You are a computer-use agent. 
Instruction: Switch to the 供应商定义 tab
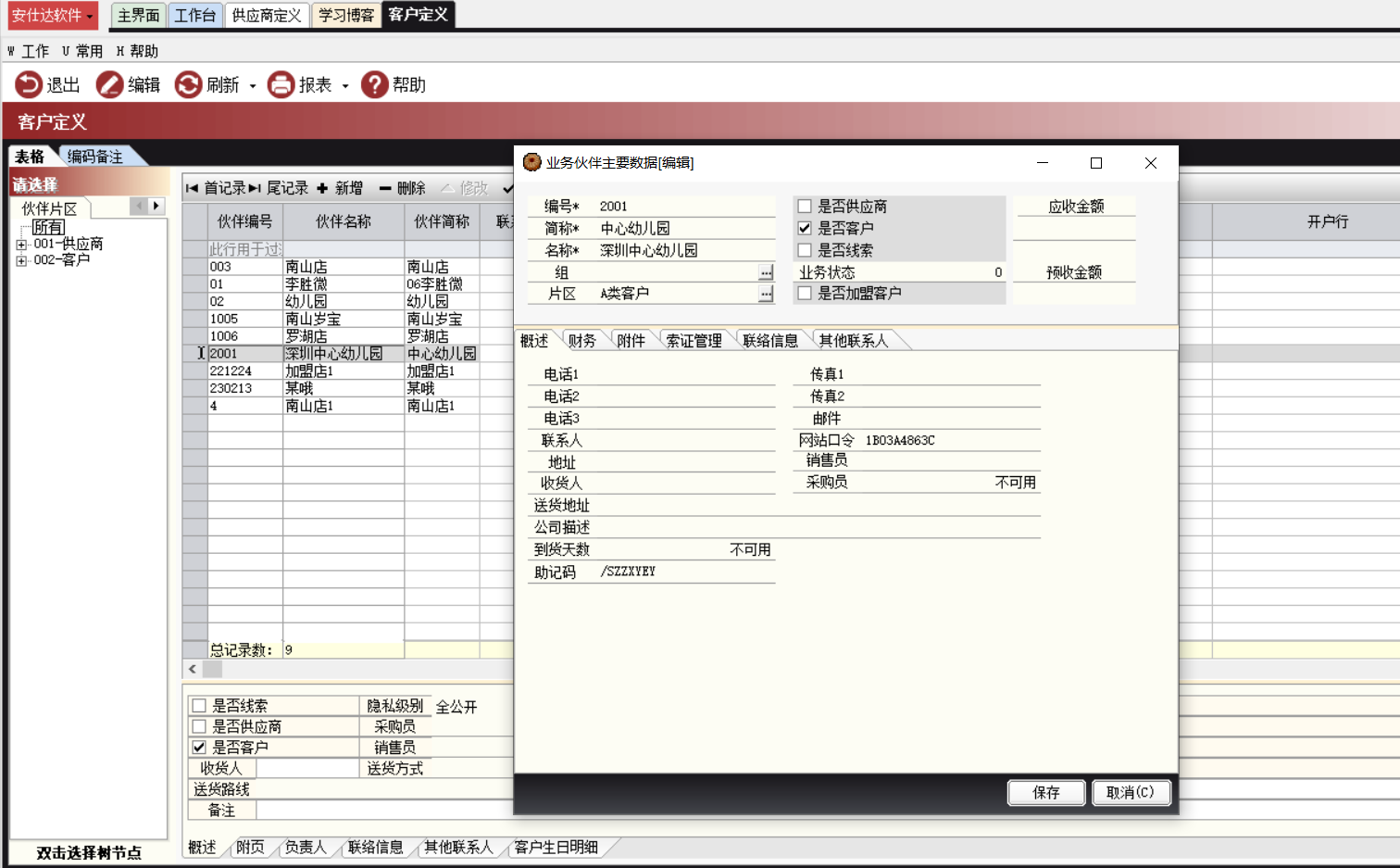267,16
